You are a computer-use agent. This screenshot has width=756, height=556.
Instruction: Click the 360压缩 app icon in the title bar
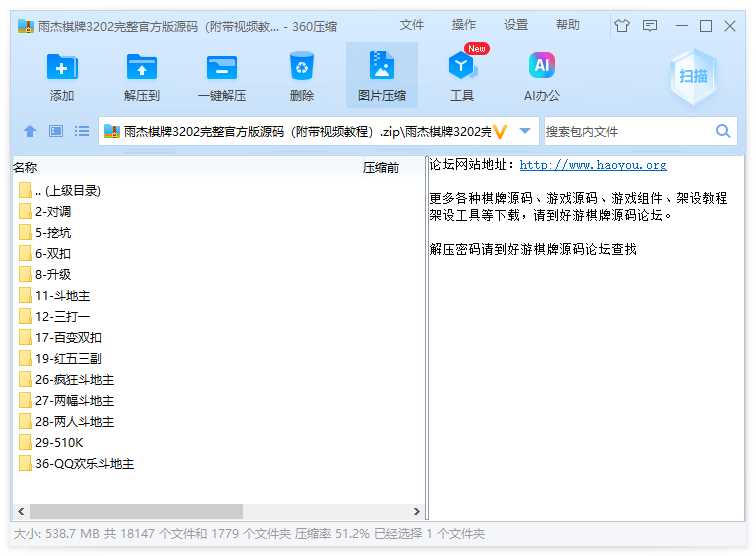click(x=25, y=26)
